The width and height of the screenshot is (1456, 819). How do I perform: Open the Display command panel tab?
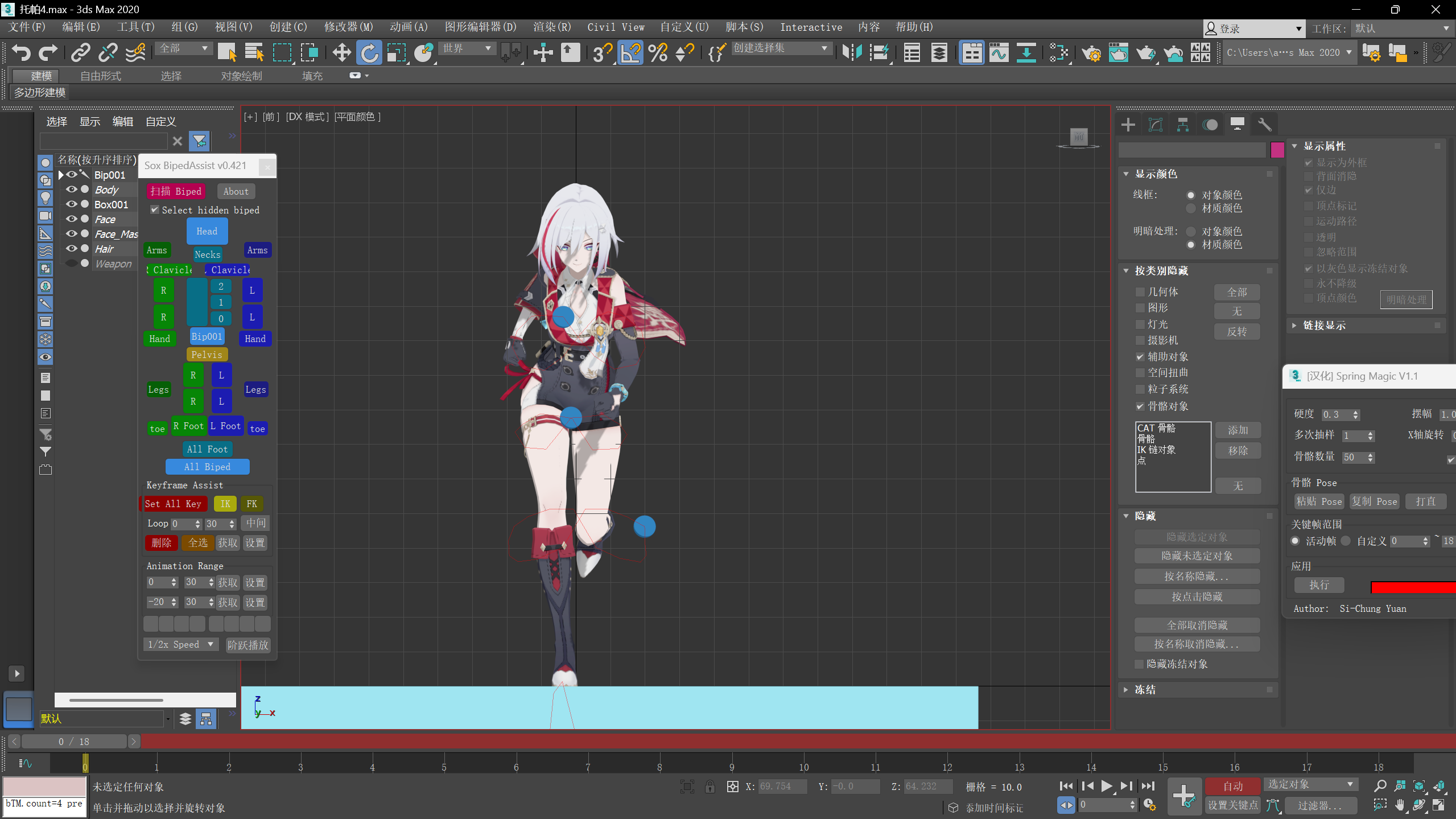click(x=1237, y=124)
